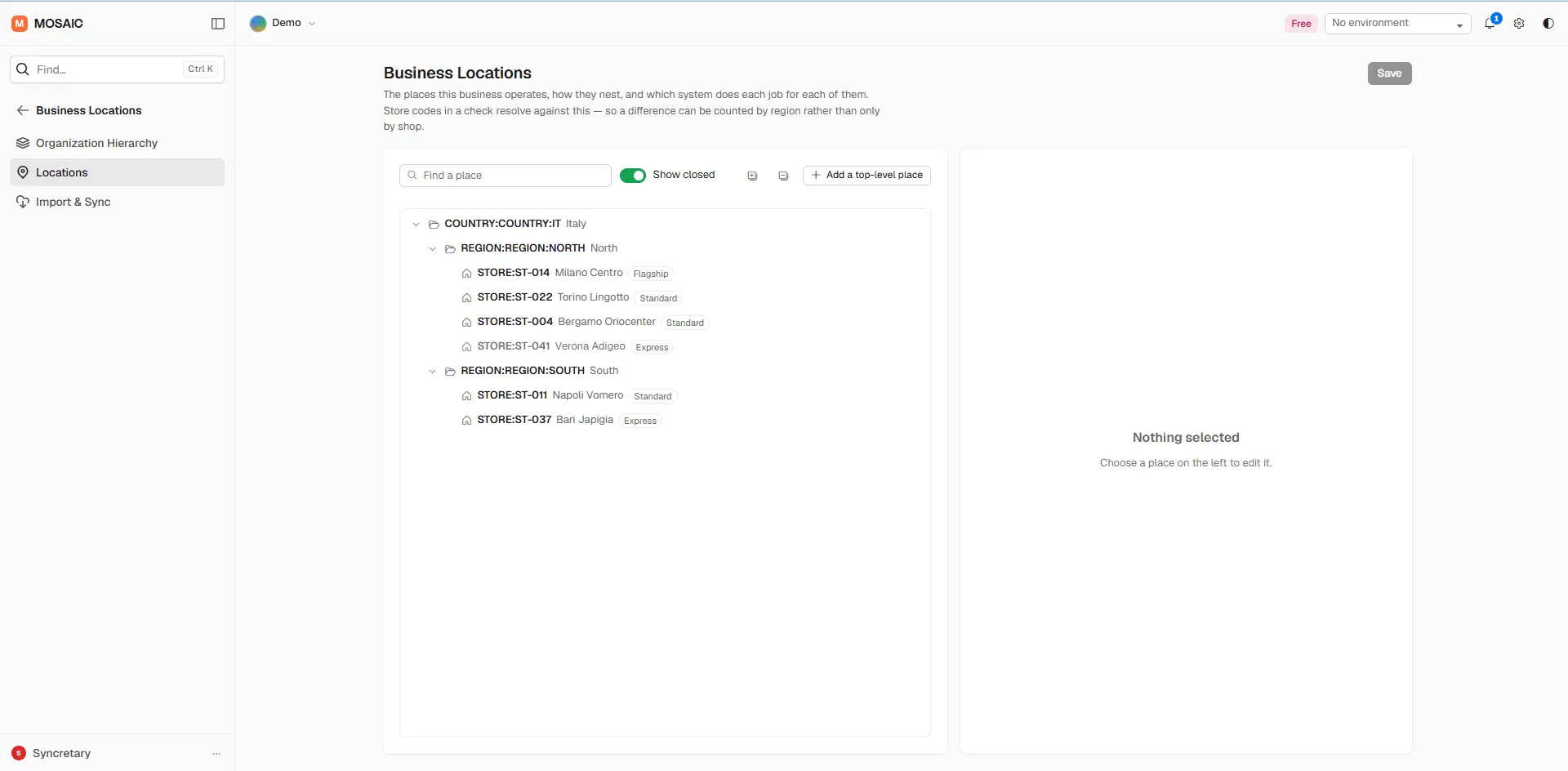Click store icon for Torino Lingotto

(x=466, y=297)
